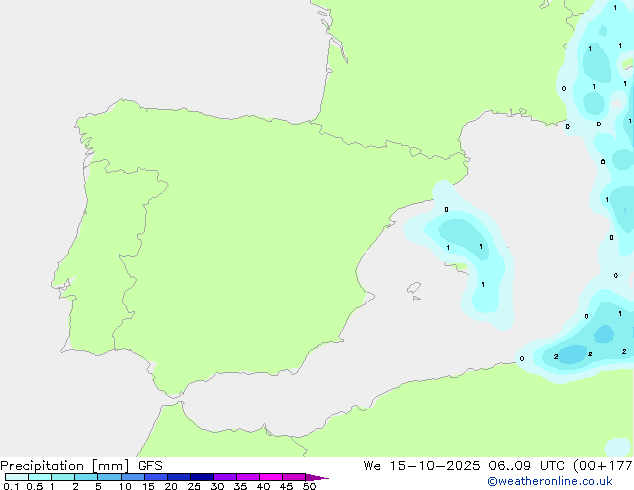
Task: Select the 0.5–1 mm light cyan legend swatch
Action: pos(40,477)
